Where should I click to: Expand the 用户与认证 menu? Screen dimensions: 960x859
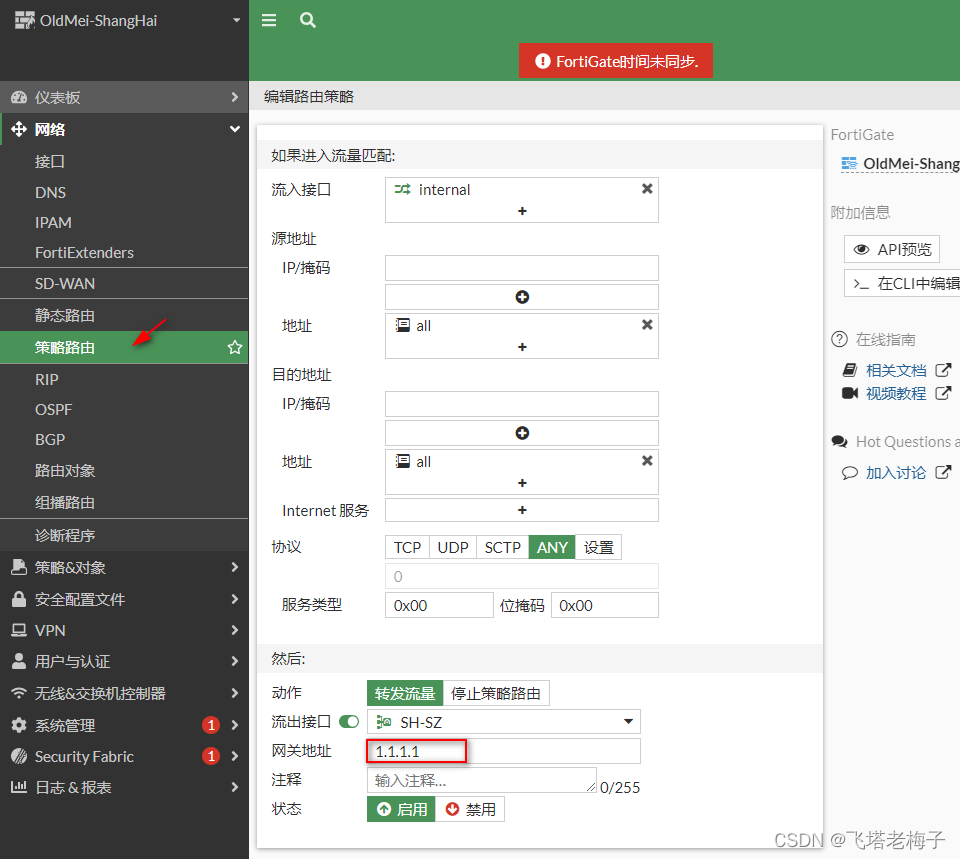click(124, 661)
